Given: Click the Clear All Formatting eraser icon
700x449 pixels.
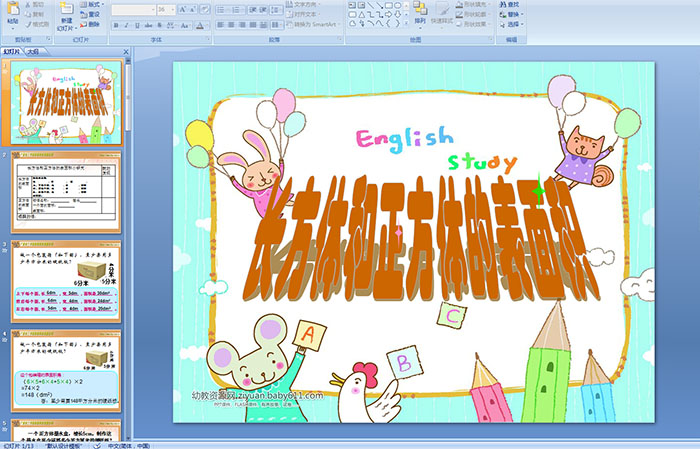Looking at the screenshot, I should (205, 9).
